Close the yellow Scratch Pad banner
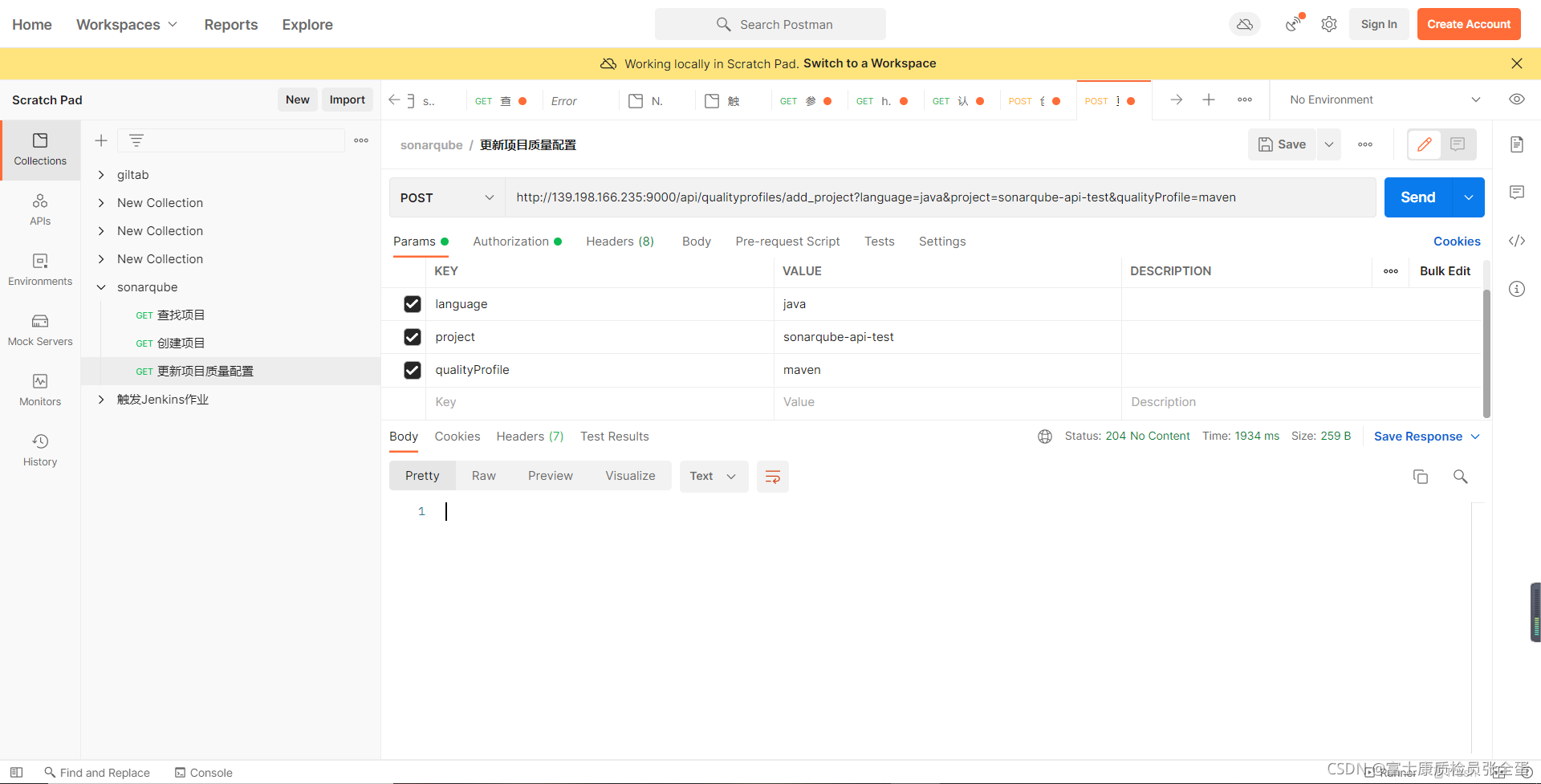The width and height of the screenshot is (1541, 784). point(1517,63)
